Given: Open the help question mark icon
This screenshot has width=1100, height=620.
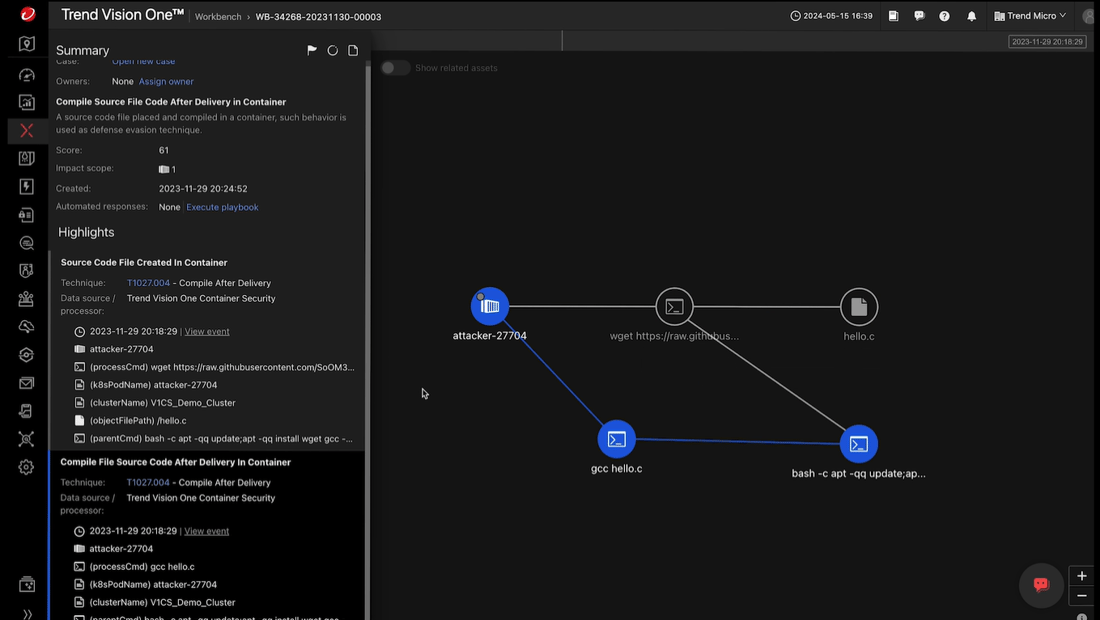Looking at the screenshot, I should 944,16.
